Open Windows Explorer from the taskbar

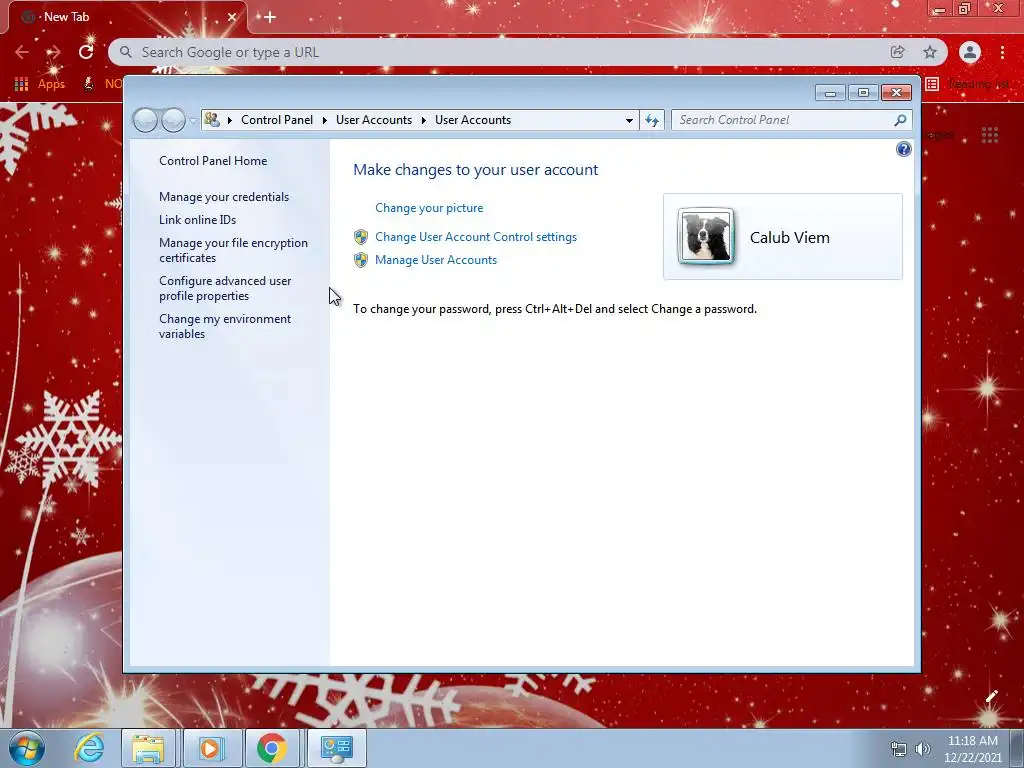tap(148, 748)
